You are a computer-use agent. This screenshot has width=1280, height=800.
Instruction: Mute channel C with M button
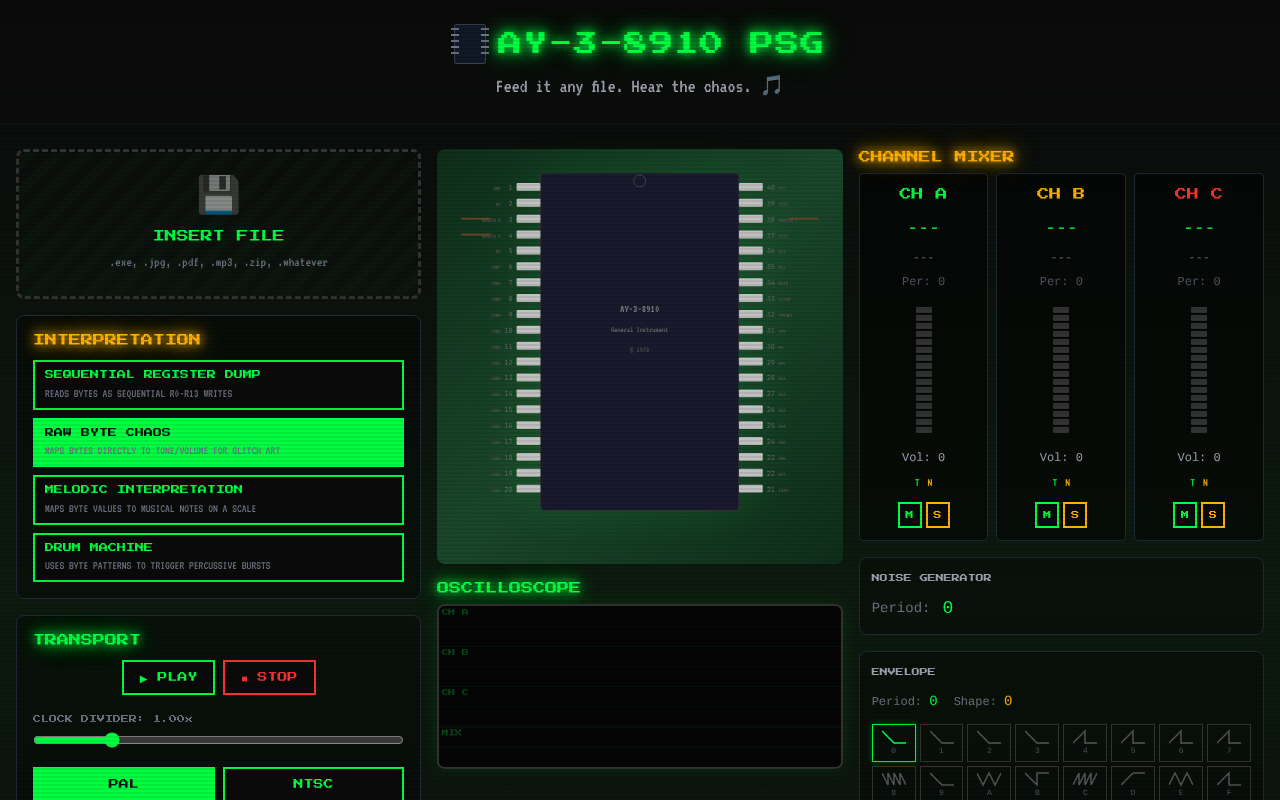(1184, 515)
